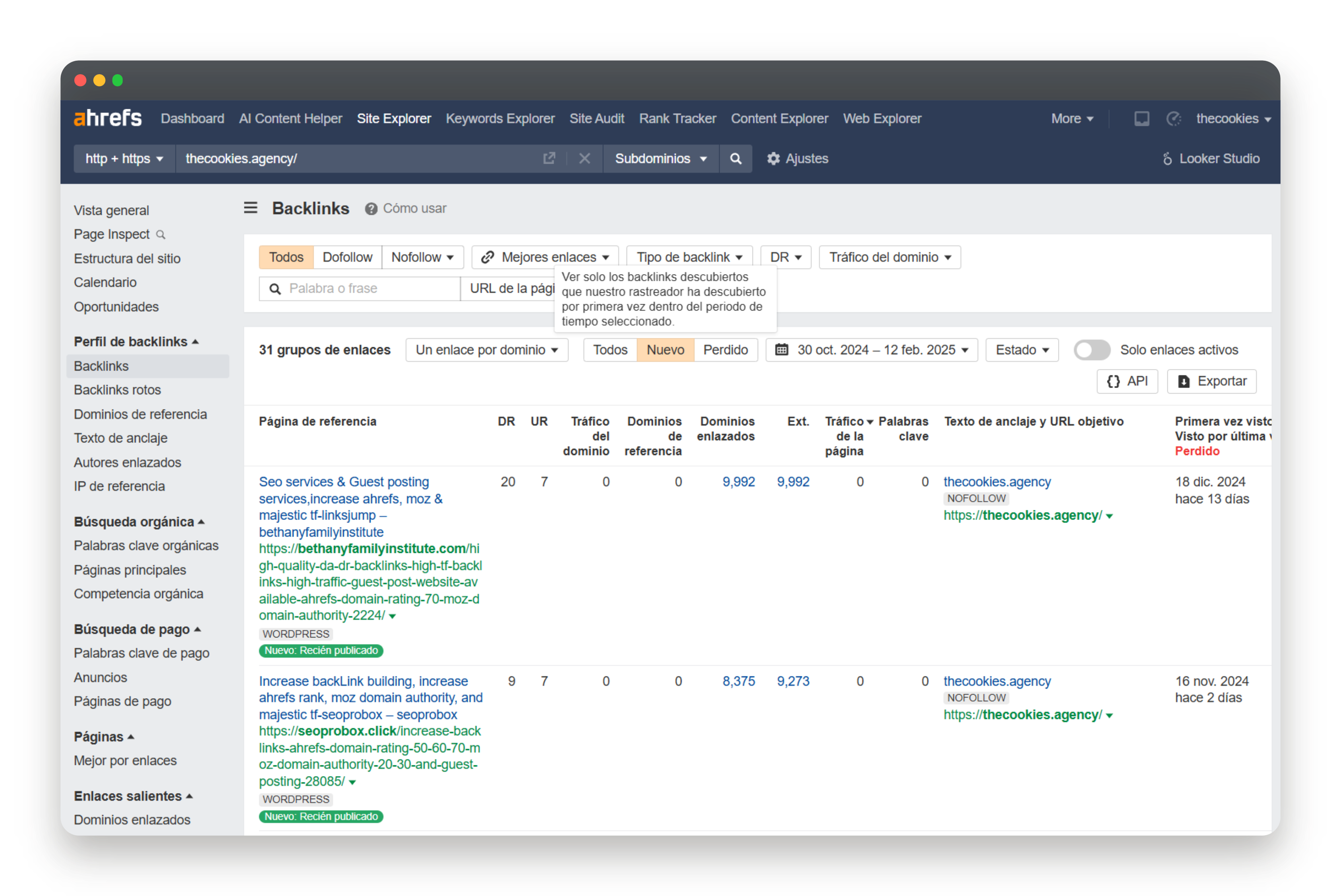1341x896 pixels.
Task: Click the notifications monitor icon in header
Action: (1142, 118)
